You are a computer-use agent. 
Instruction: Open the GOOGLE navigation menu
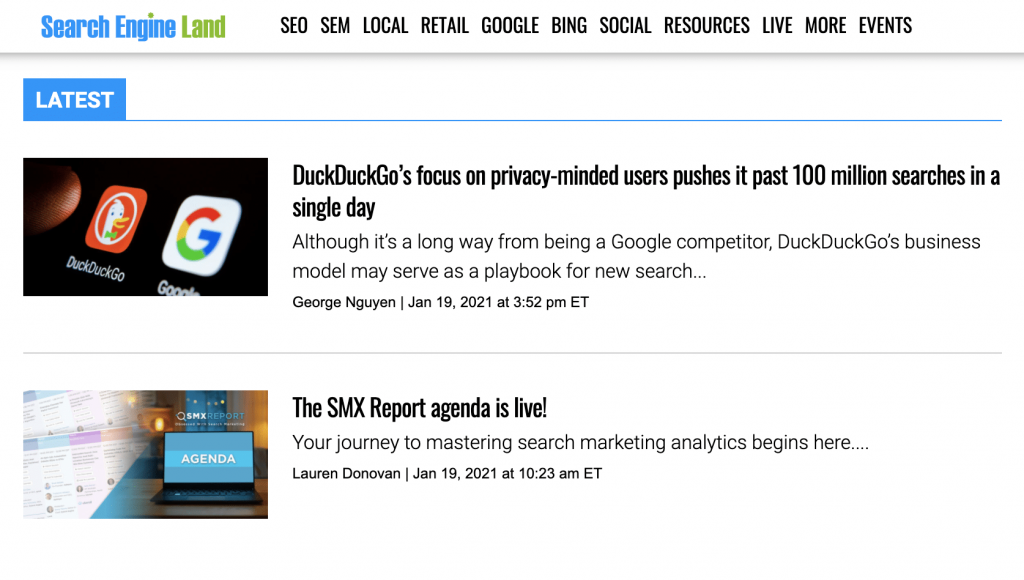pyautogui.click(x=510, y=26)
